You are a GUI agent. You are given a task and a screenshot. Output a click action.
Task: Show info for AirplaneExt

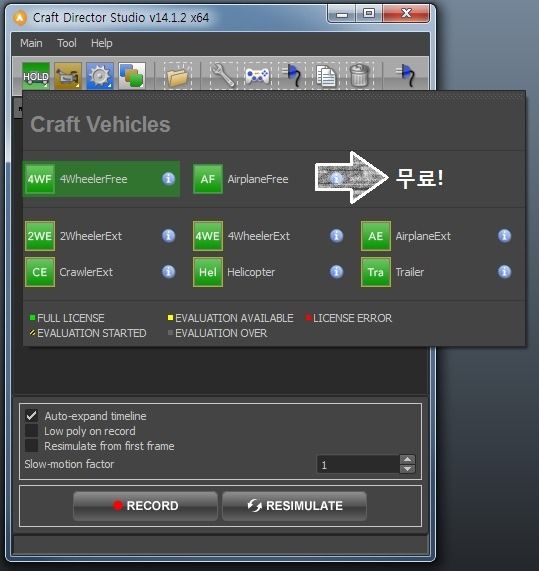pyautogui.click(x=504, y=236)
